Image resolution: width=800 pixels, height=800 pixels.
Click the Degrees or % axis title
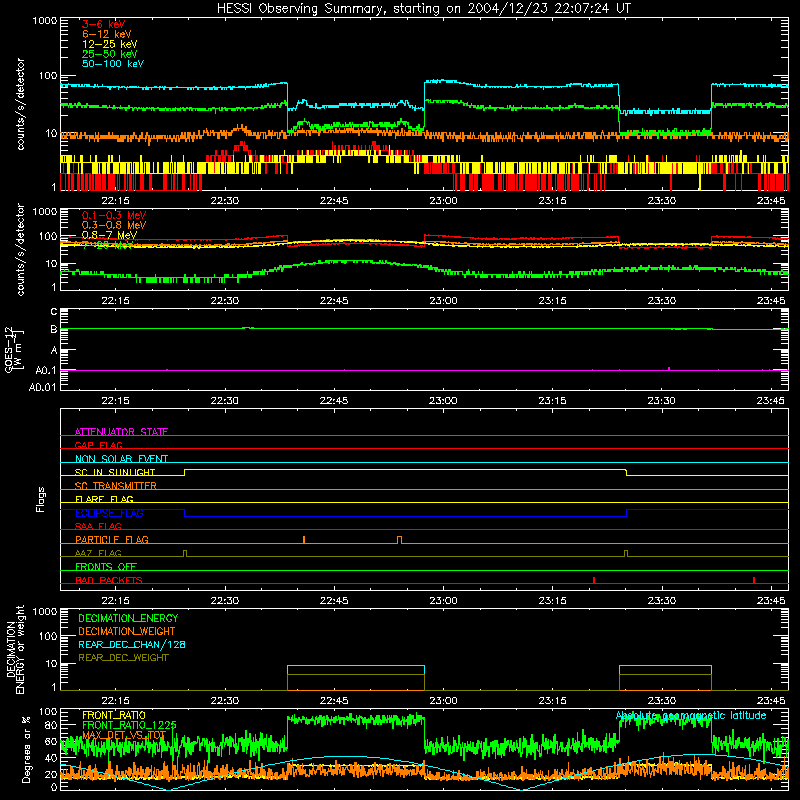[27, 749]
